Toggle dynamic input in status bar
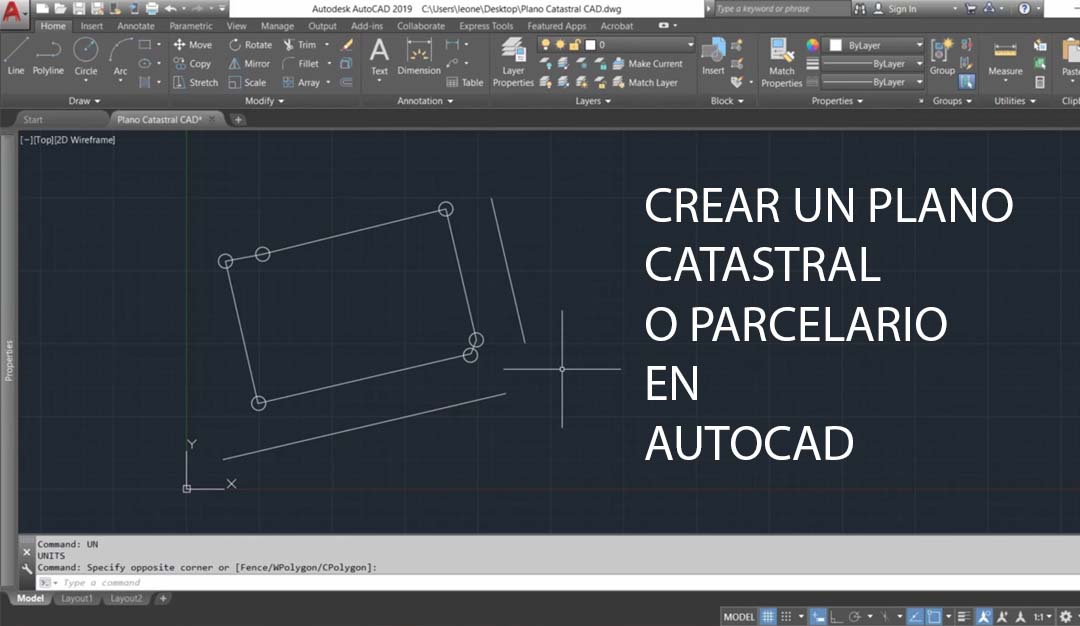Image resolution: width=1080 pixels, height=626 pixels. click(818, 616)
